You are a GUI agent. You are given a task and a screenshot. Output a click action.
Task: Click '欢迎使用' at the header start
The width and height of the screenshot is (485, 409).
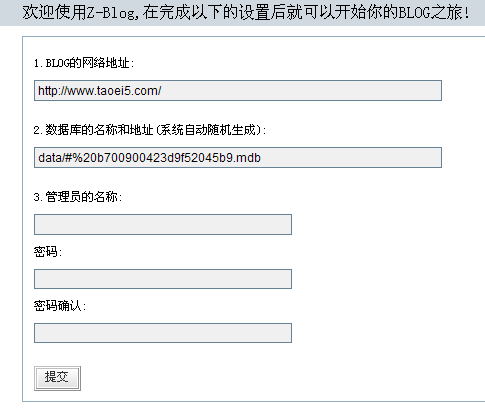[55, 13]
